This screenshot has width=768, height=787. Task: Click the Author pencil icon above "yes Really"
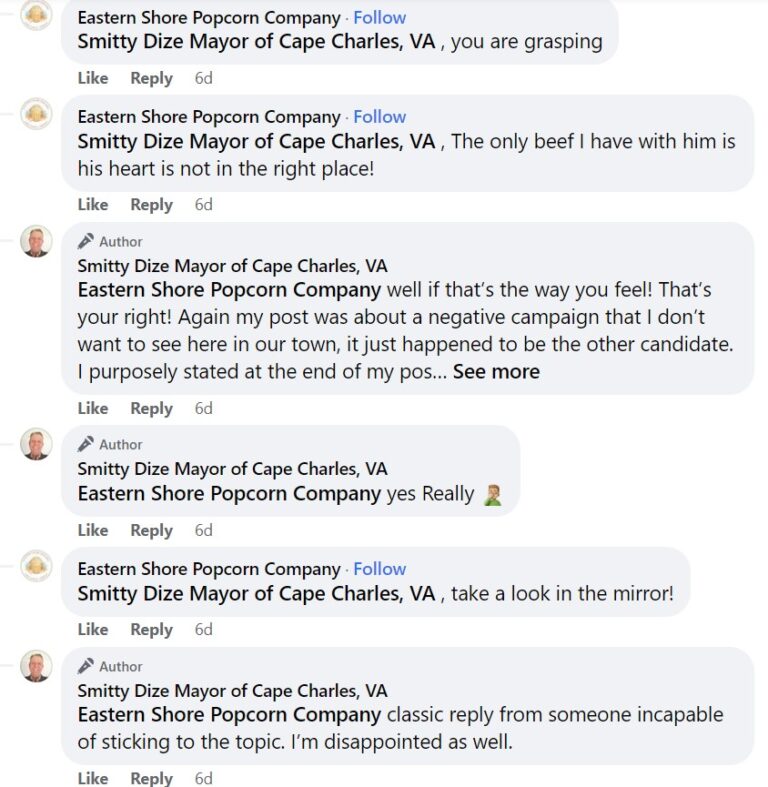coord(86,444)
